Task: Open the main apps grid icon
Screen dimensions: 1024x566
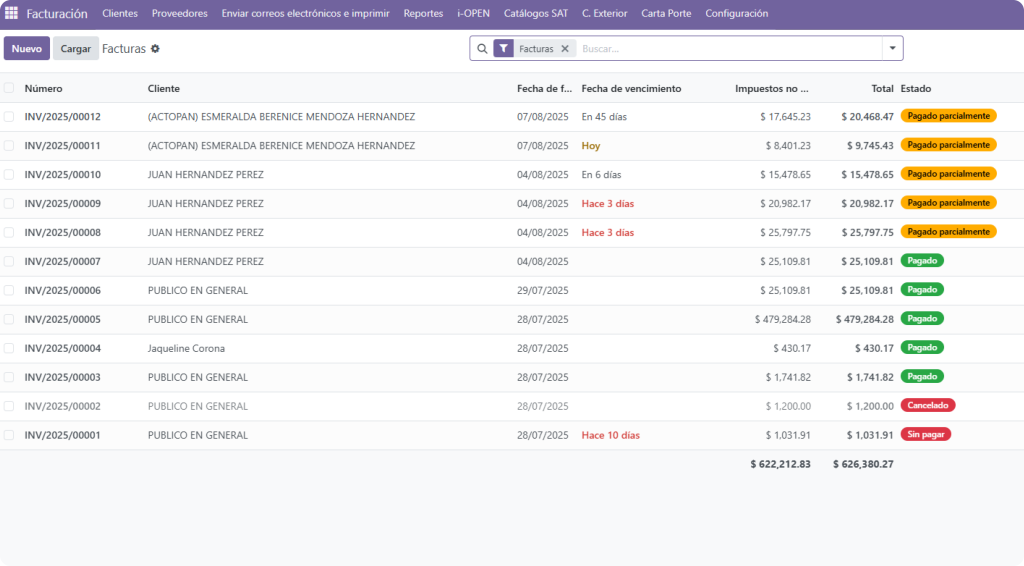Action: coord(12,14)
